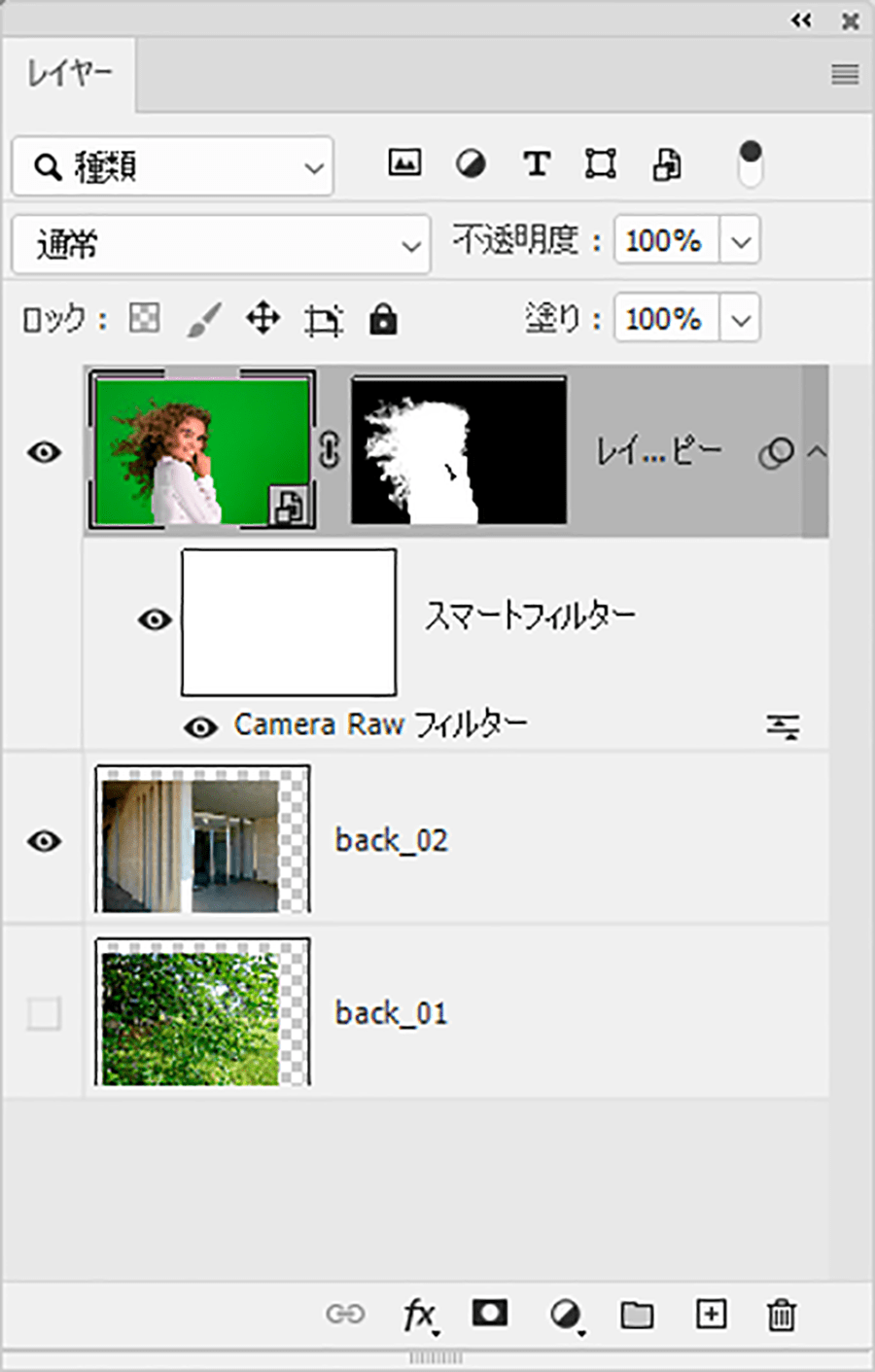This screenshot has width=875, height=1372.
Task: Open the 種類 filter type dropdown
Action: click(173, 166)
